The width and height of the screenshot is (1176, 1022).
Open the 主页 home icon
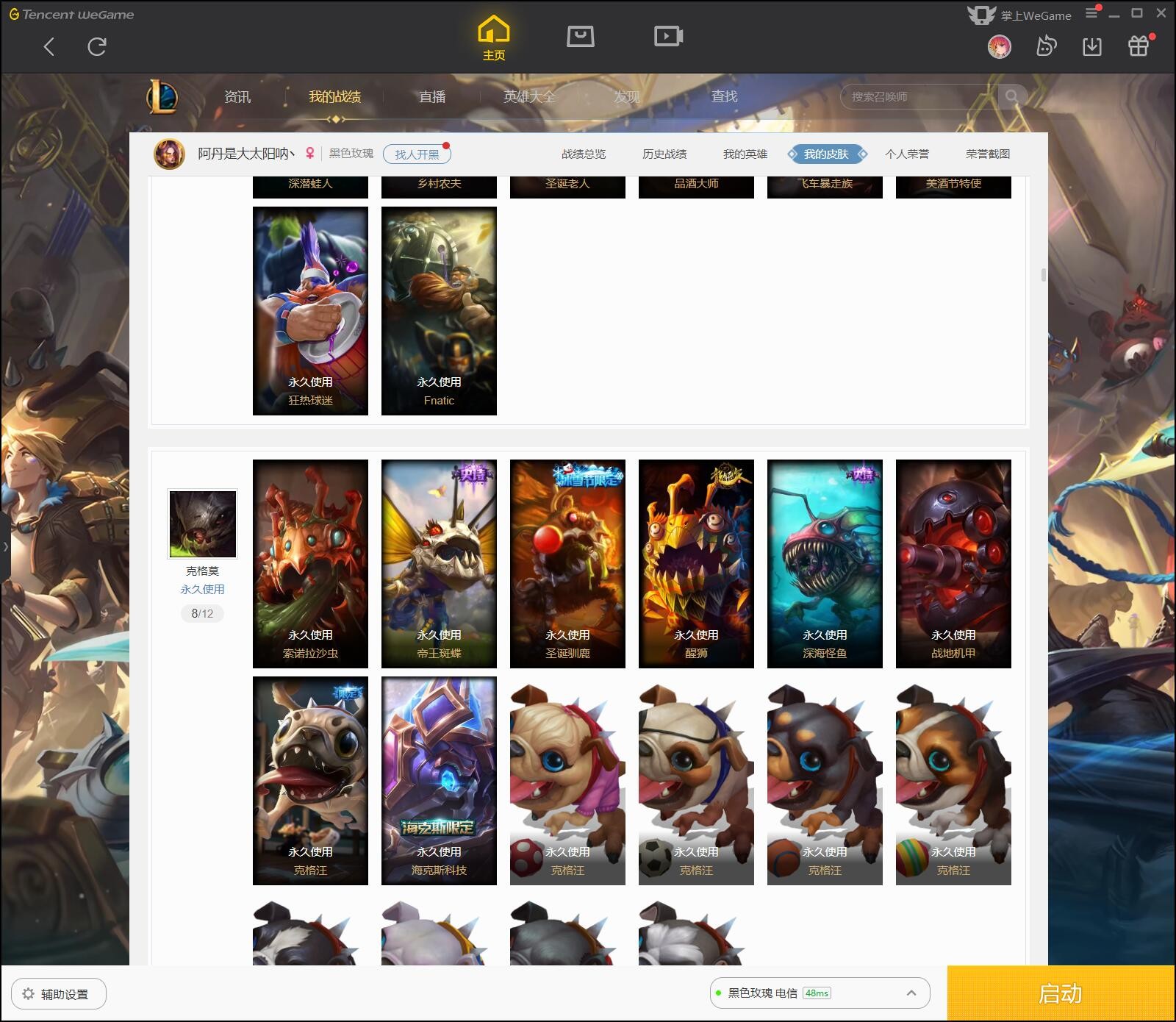tap(494, 37)
